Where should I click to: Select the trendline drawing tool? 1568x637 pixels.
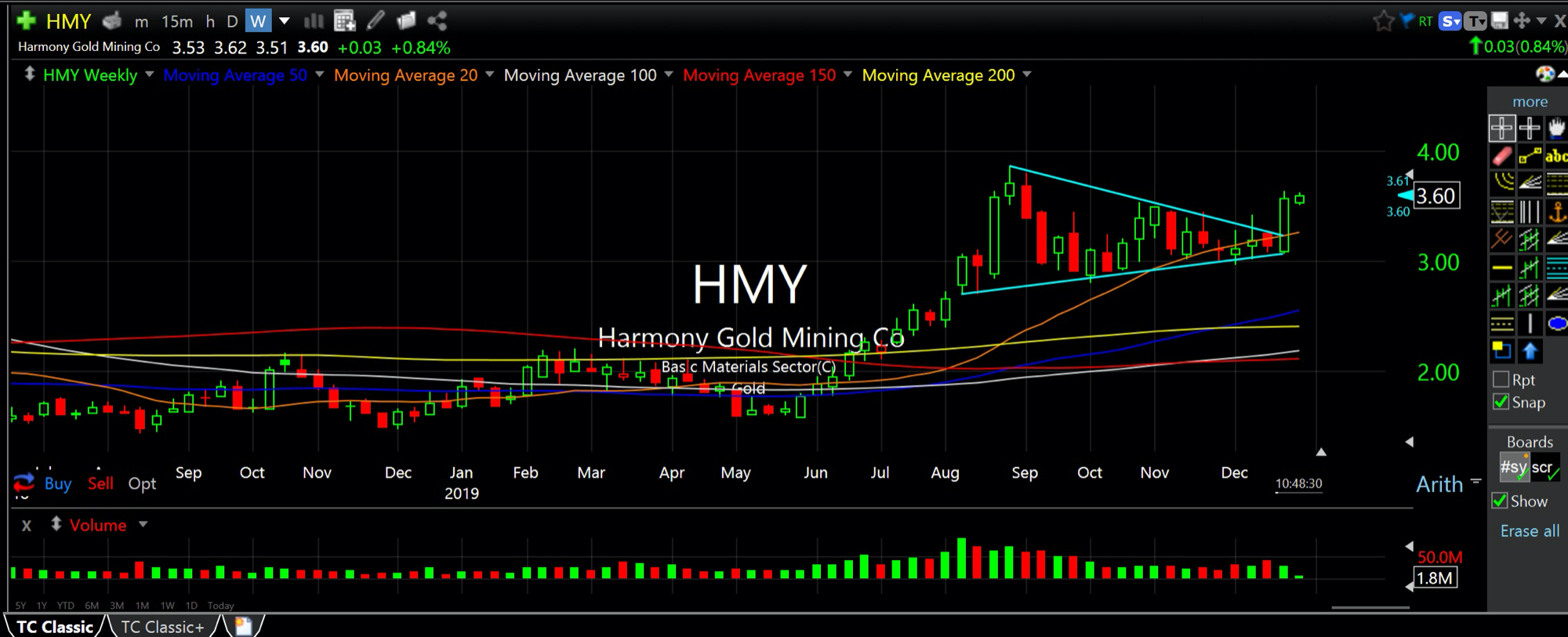(x=1529, y=156)
